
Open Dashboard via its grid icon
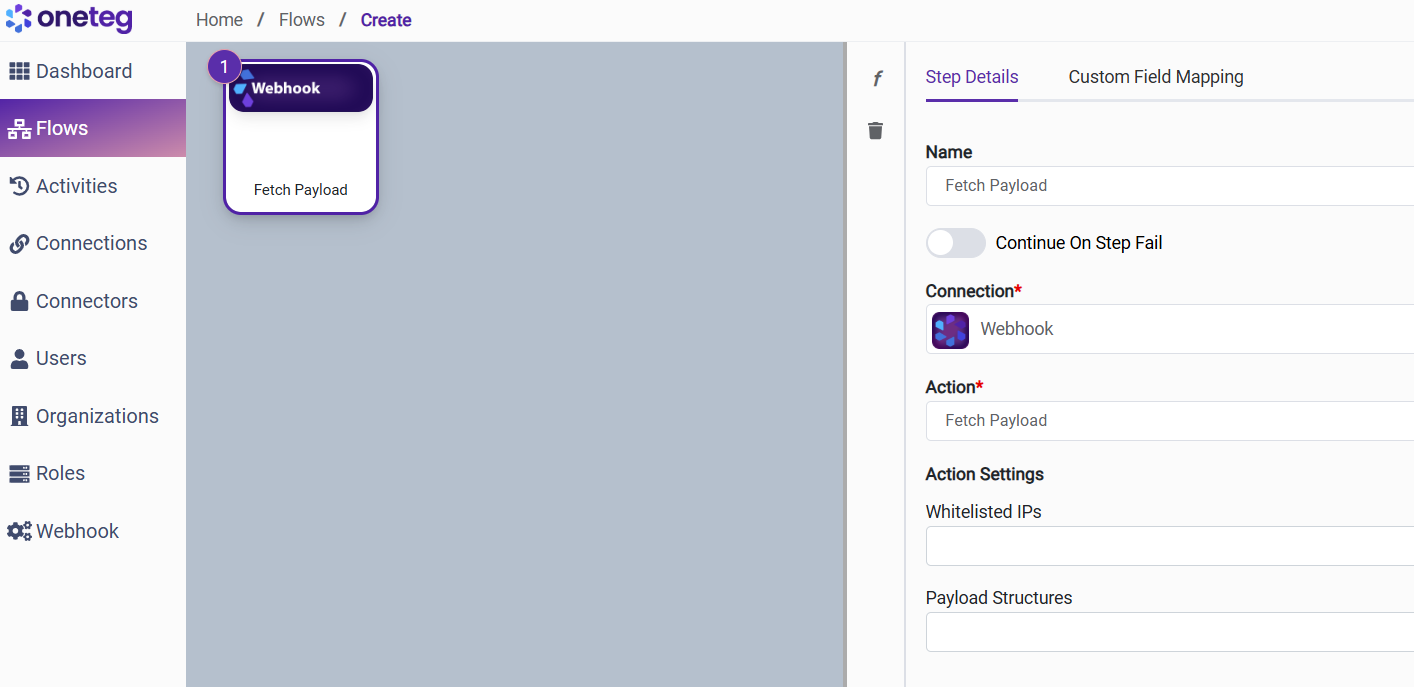point(19,71)
